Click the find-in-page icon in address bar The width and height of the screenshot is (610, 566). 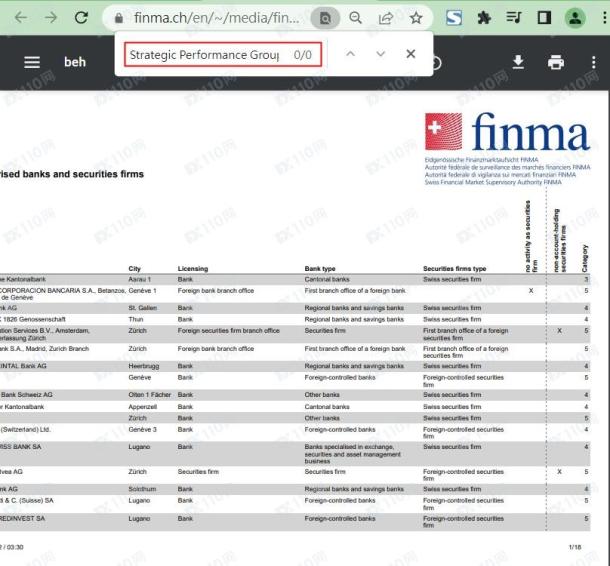pyautogui.click(x=325, y=18)
